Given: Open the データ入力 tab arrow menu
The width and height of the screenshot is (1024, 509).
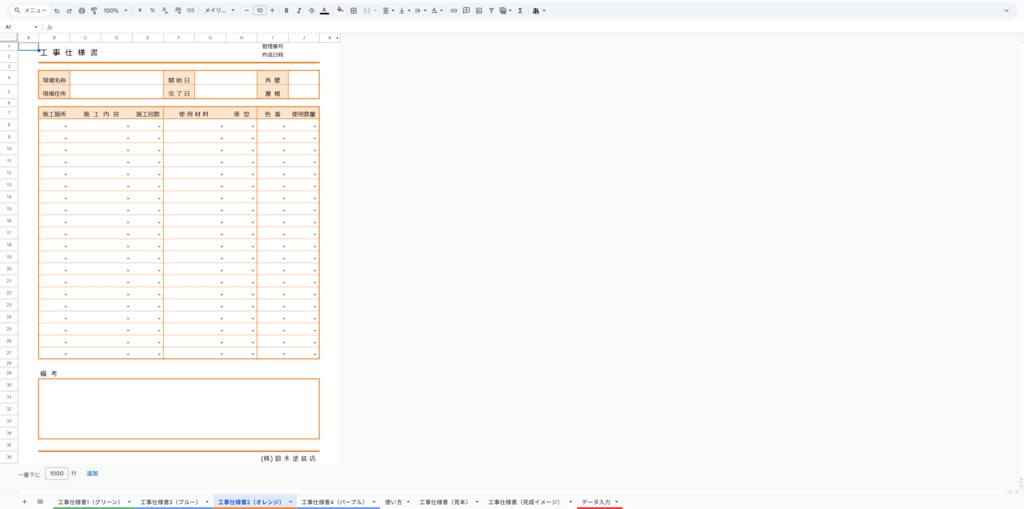Looking at the screenshot, I should (616, 502).
